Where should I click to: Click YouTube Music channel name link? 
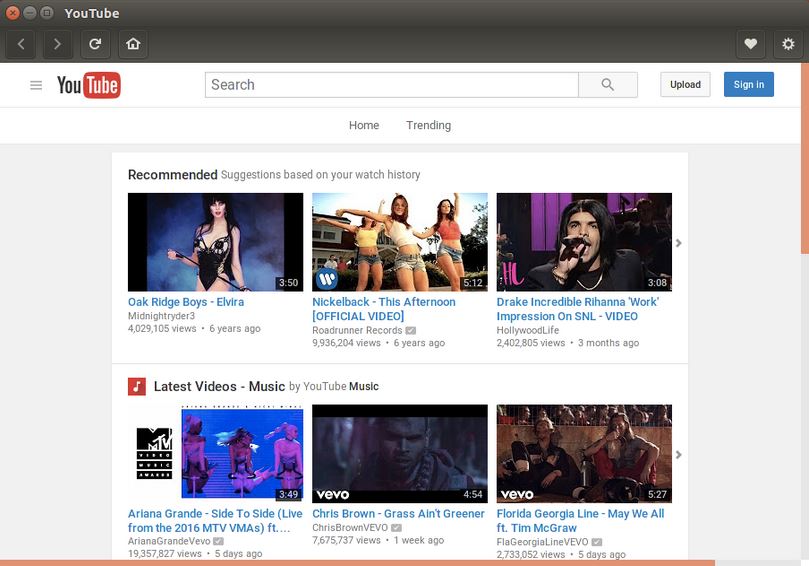click(341, 386)
